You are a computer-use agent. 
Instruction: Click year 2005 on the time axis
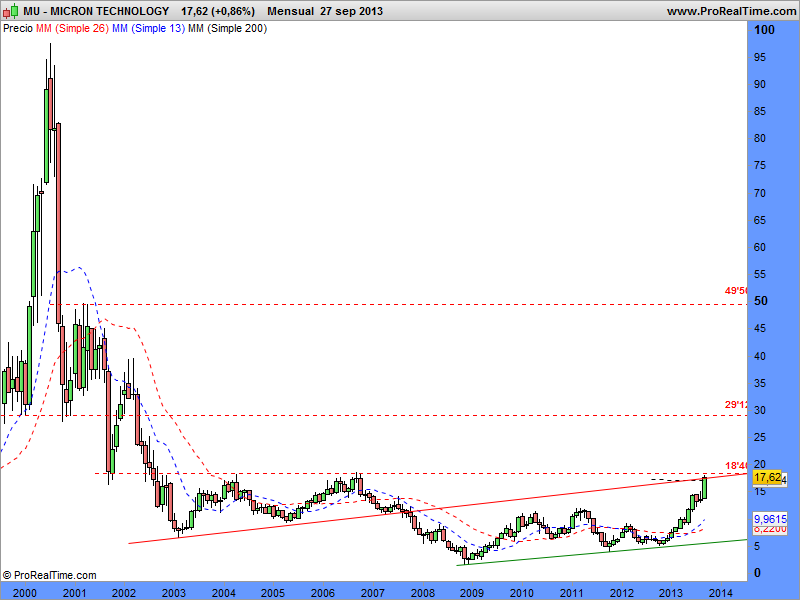(x=272, y=593)
